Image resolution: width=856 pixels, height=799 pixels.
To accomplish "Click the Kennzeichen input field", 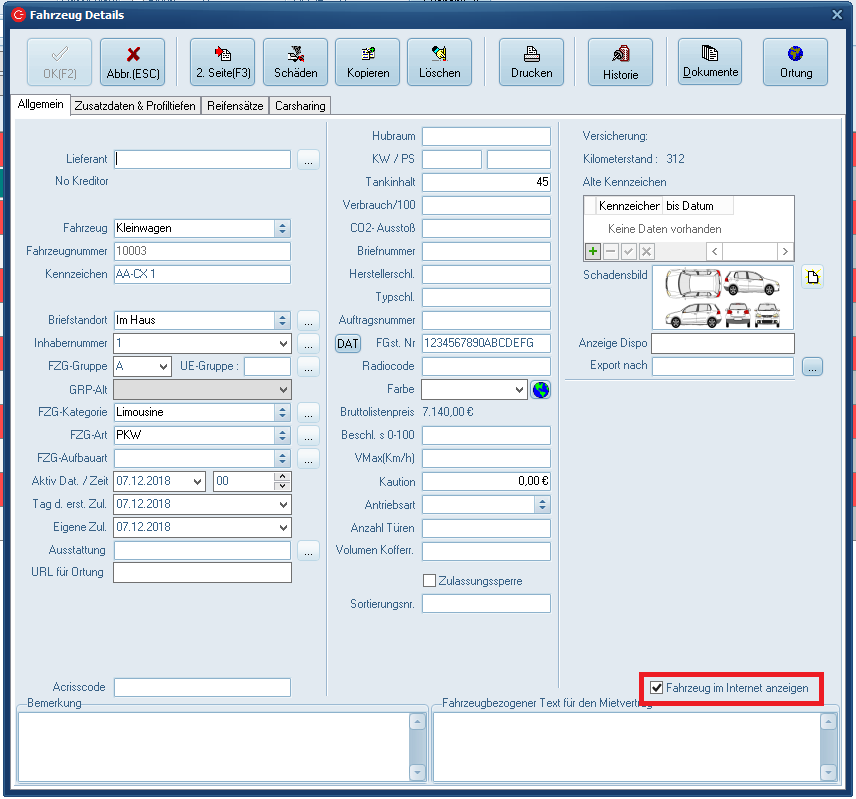I will point(202,274).
